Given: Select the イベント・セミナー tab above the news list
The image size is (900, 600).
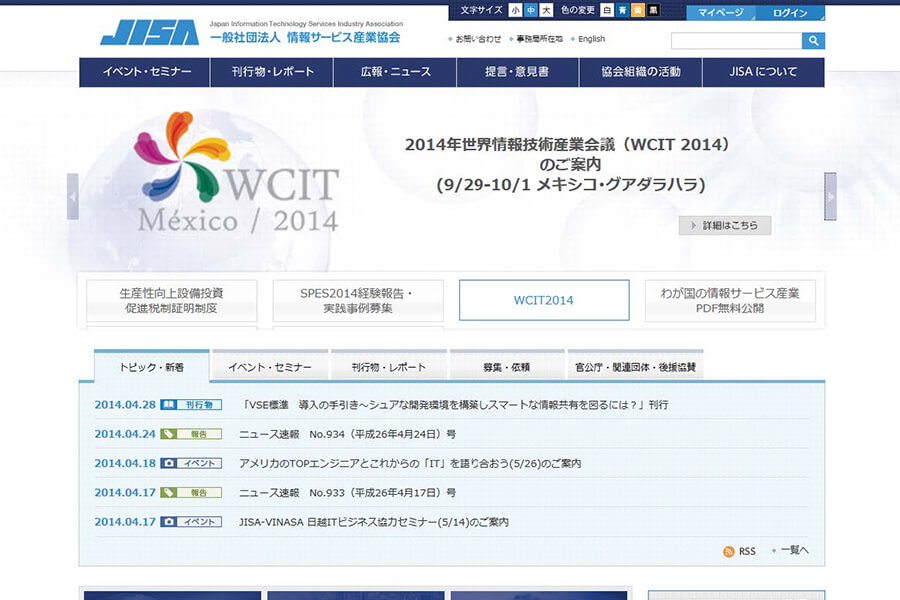Looking at the screenshot, I should 270,367.
